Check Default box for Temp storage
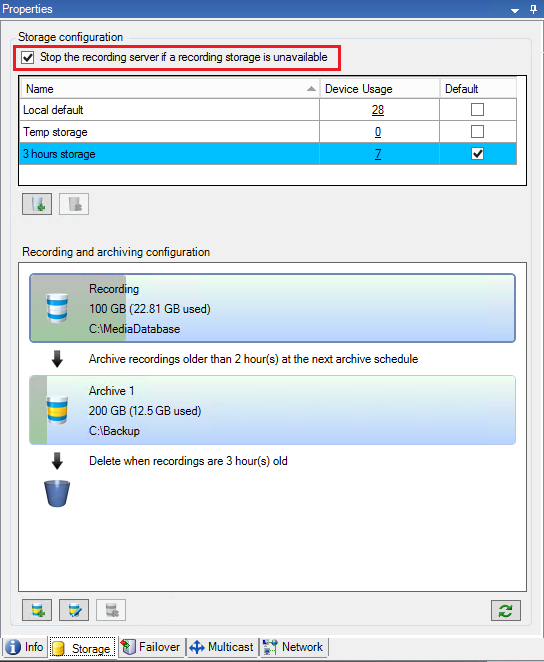The image size is (544, 662). (x=477, y=132)
